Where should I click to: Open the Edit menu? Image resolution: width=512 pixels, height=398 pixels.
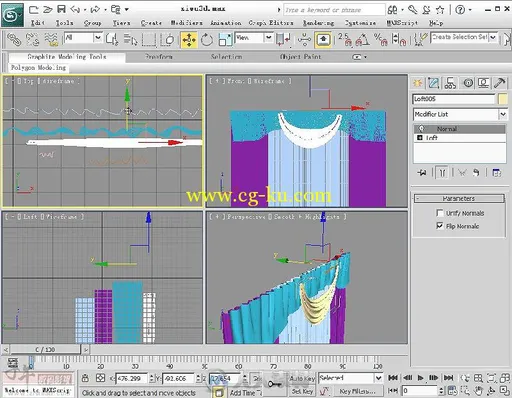pos(37,23)
